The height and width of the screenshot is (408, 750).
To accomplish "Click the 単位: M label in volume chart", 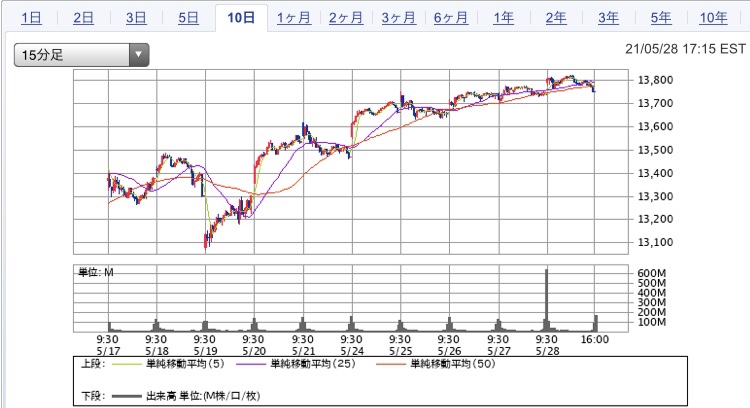I will coord(96,272).
